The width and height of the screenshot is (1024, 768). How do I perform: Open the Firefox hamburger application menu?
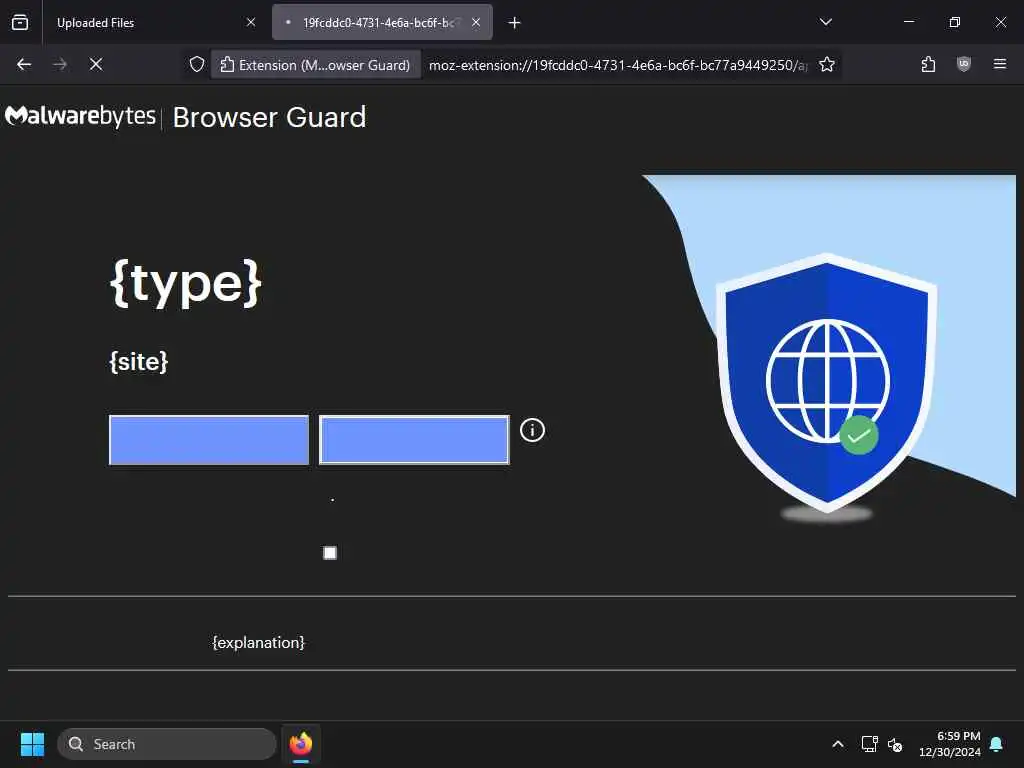pos(1000,64)
